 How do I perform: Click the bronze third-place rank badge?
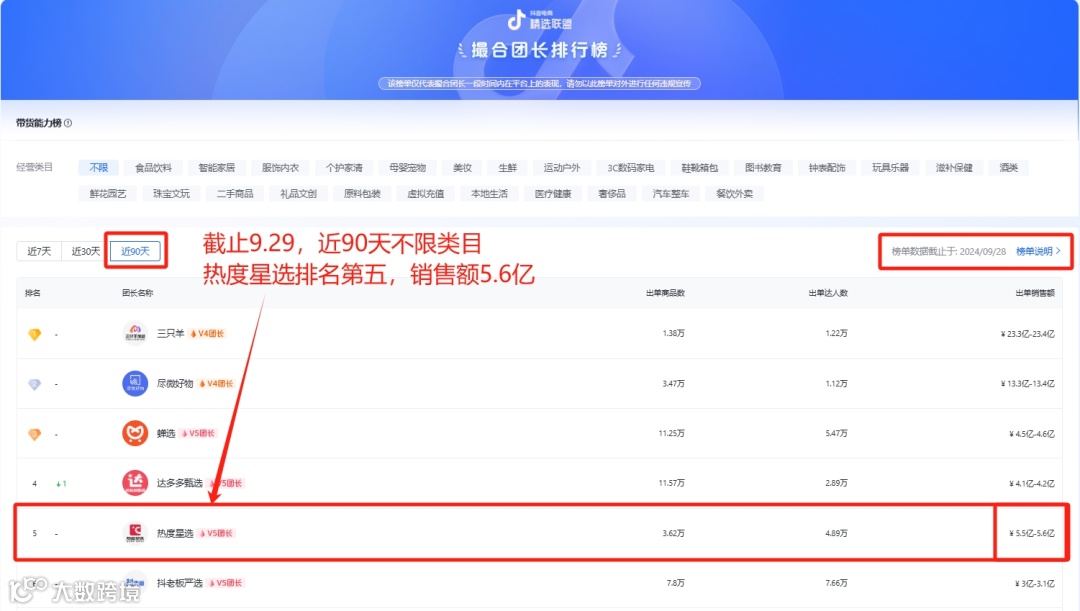point(34,434)
